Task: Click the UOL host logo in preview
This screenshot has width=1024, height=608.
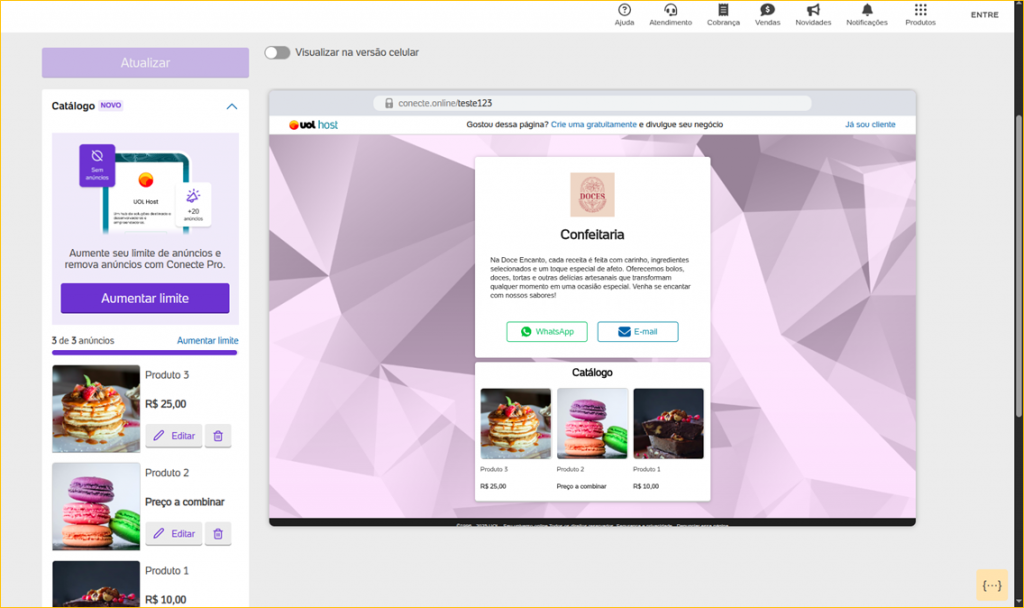Action: click(x=313, y=125)
